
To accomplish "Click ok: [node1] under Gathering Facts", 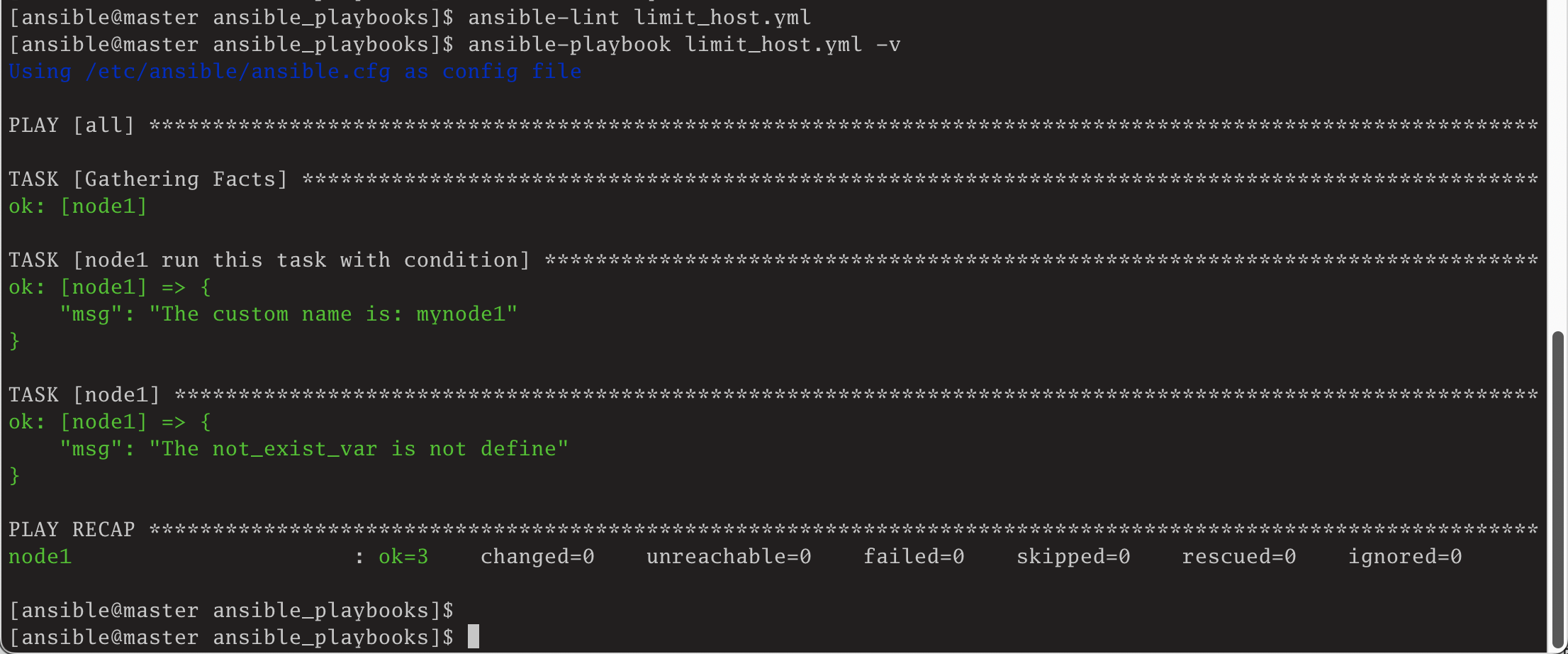I will point(78,206).
